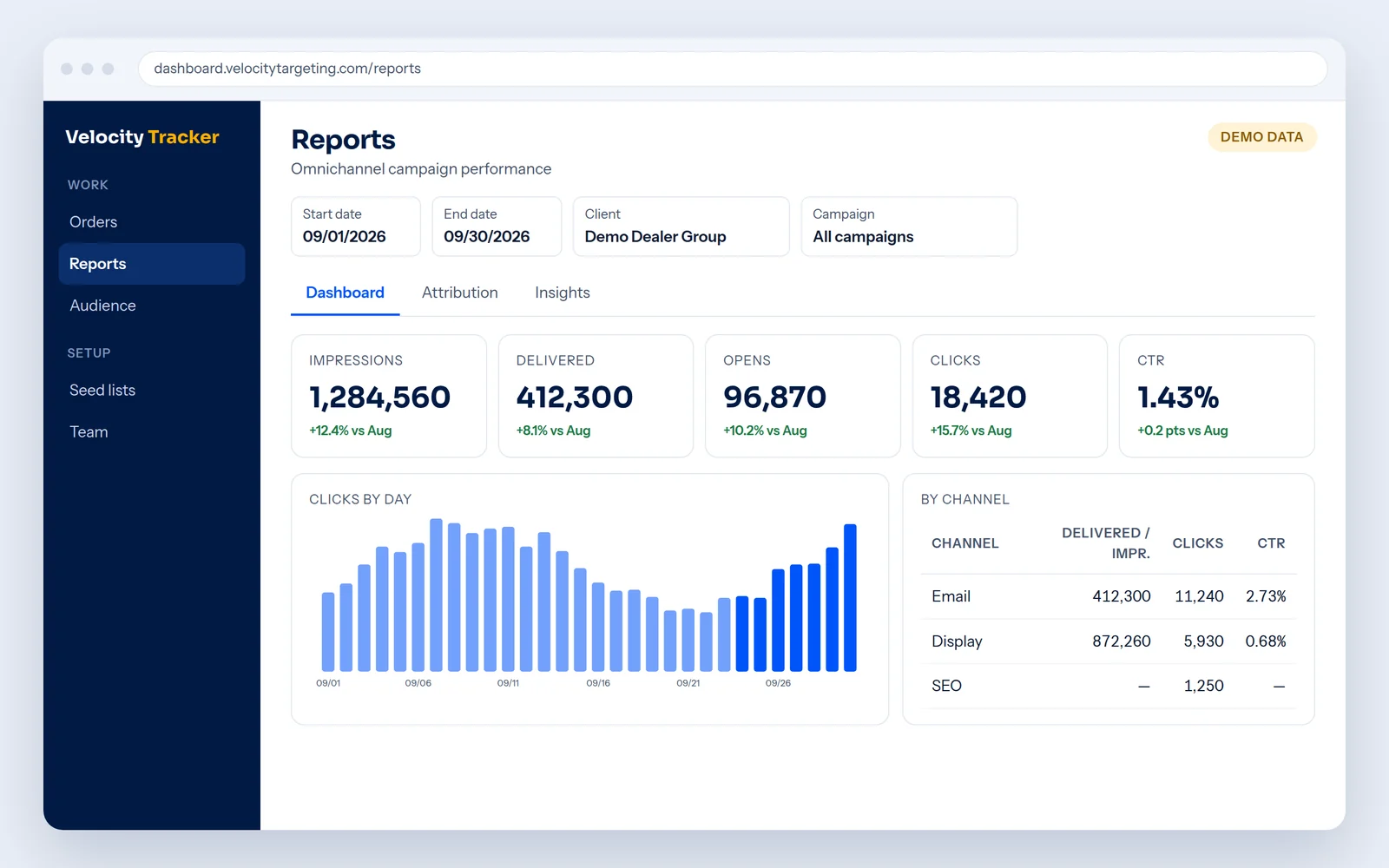Screen dimensions: 1389x868
Task: Click the Velocity Tracker logo
Action: click(x=142, y=137)
